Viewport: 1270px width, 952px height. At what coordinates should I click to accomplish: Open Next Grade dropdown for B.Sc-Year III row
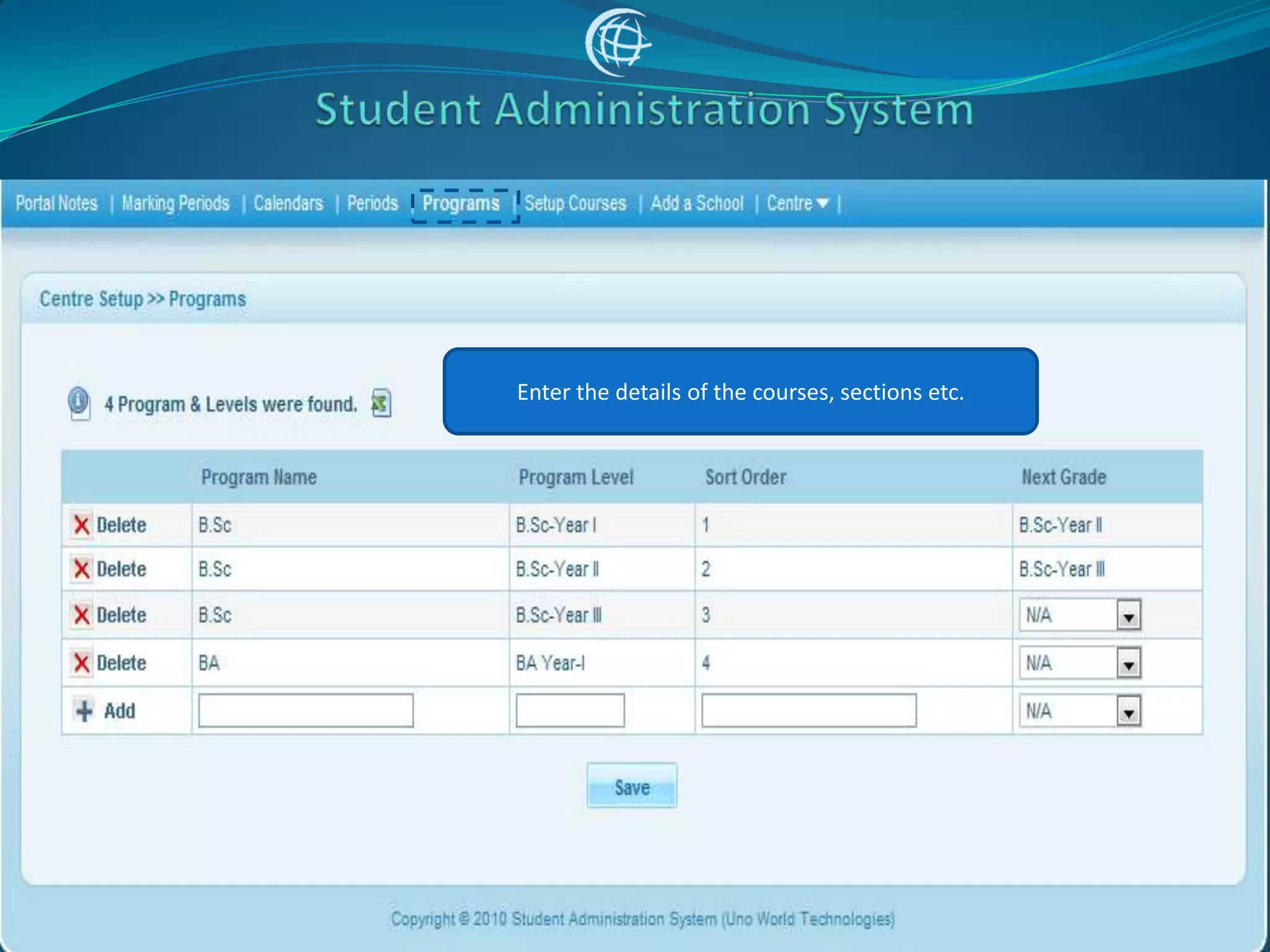click(x=1129, y=615)
